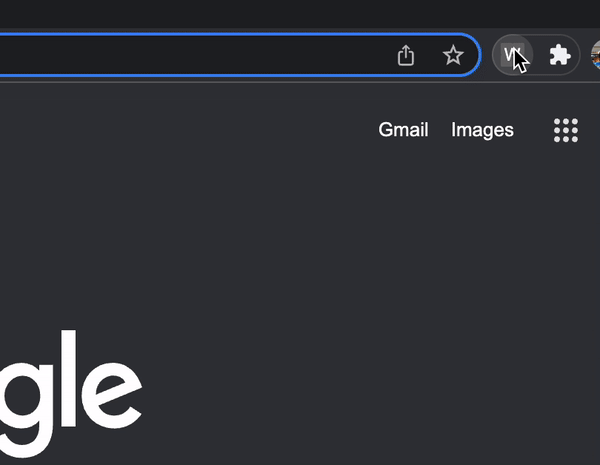Click the dark area between star and W icon
This screenshot has height=465, width=600.
click(486, 55)
